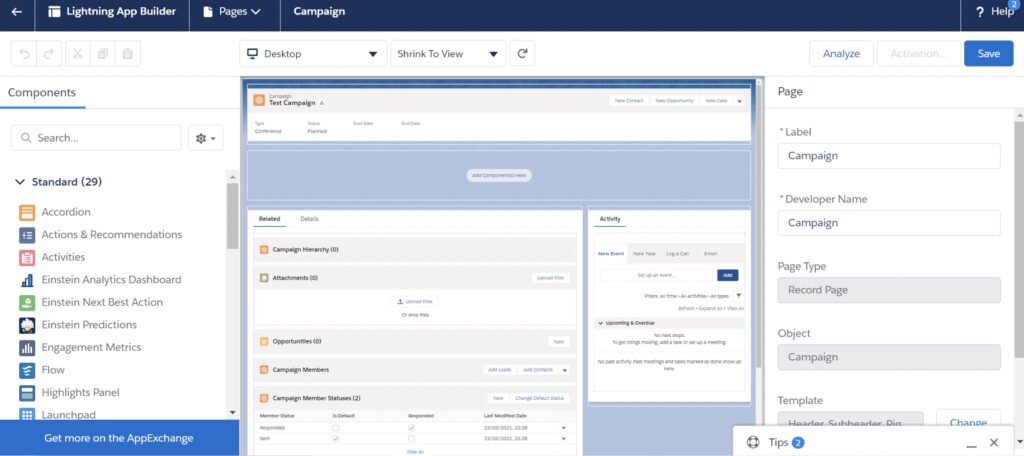The height and width of the screenshot is (456, 1024).
Task: Toggle Is Default checkbox for Sent row
Action: [x=336, y=439]
